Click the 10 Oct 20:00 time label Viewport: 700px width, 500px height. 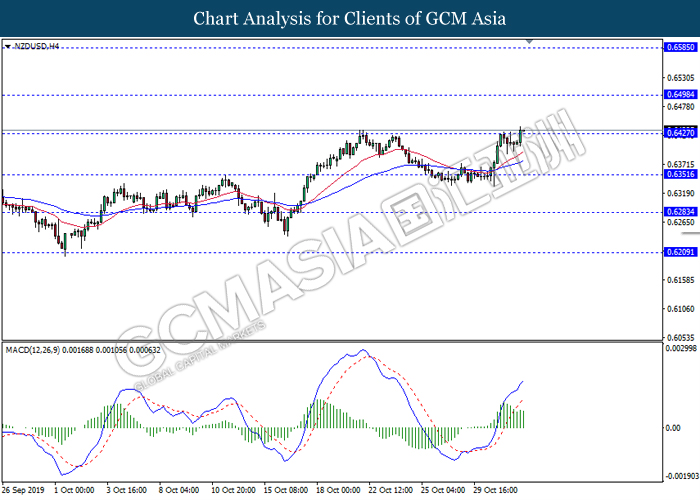tap(233, 490)
